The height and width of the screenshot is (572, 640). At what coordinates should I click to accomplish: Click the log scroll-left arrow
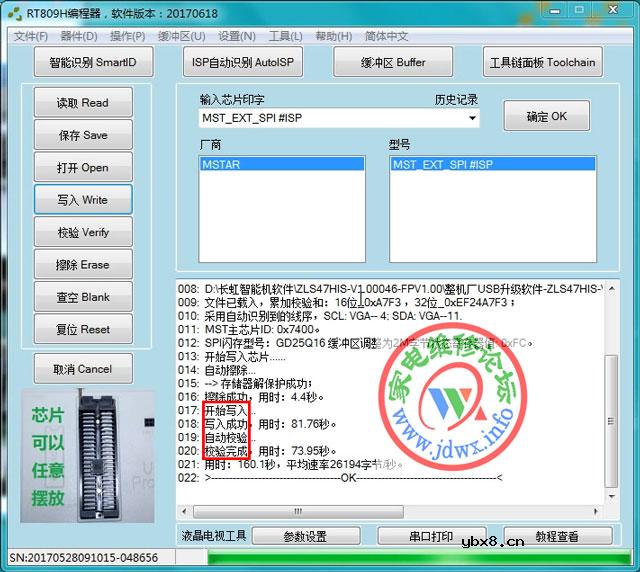coord(184,511)
